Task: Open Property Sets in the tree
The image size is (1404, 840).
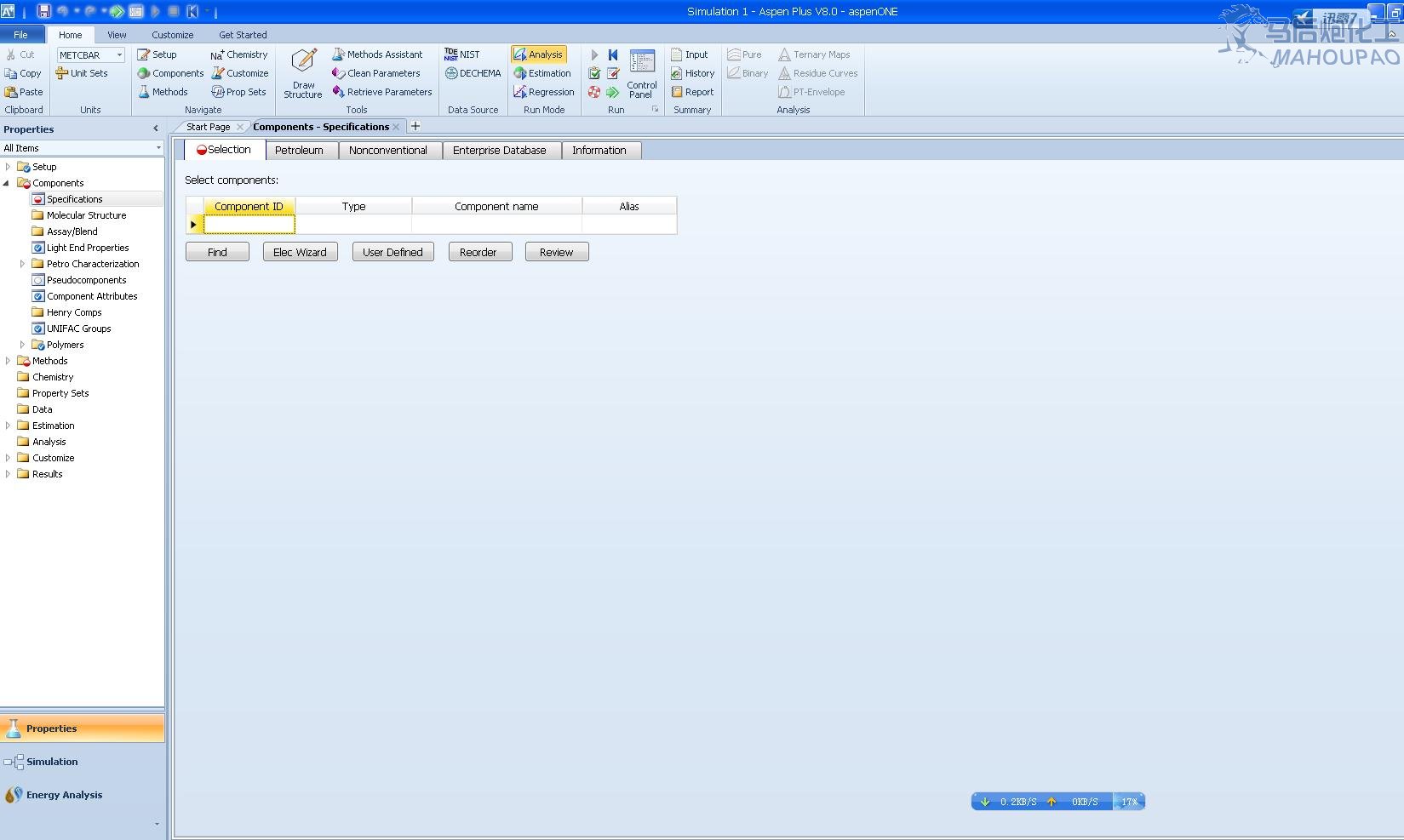Action: (60, 393)
